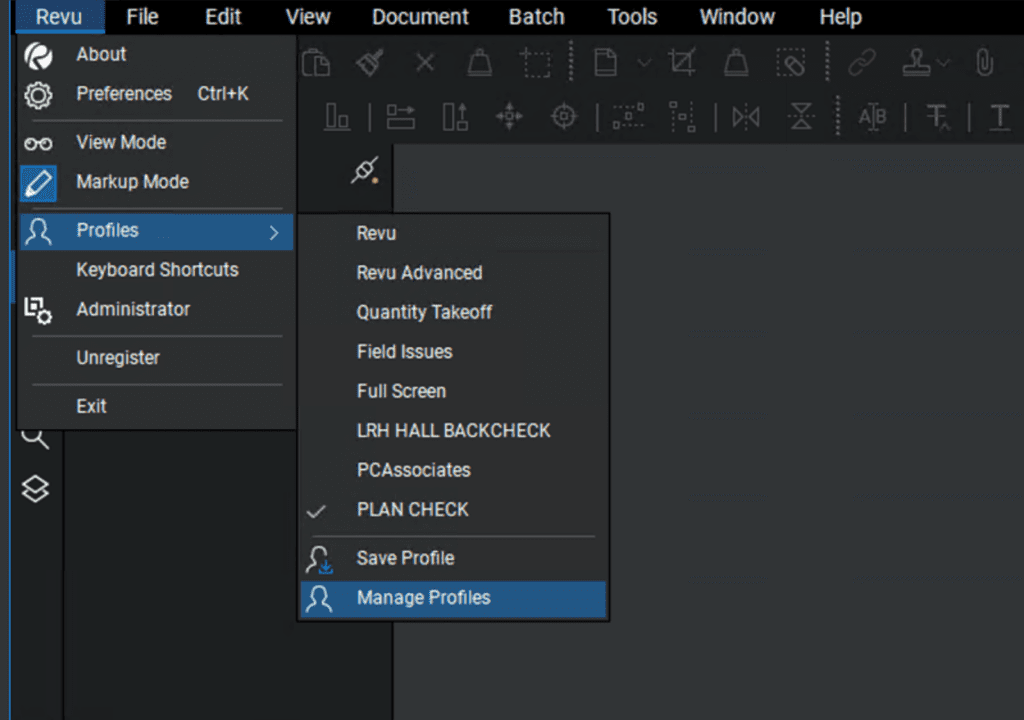Viewport: 1024px width, 720px height.
Task: Open the Stamp tool dropdown arrow
Action: (943, 63)
